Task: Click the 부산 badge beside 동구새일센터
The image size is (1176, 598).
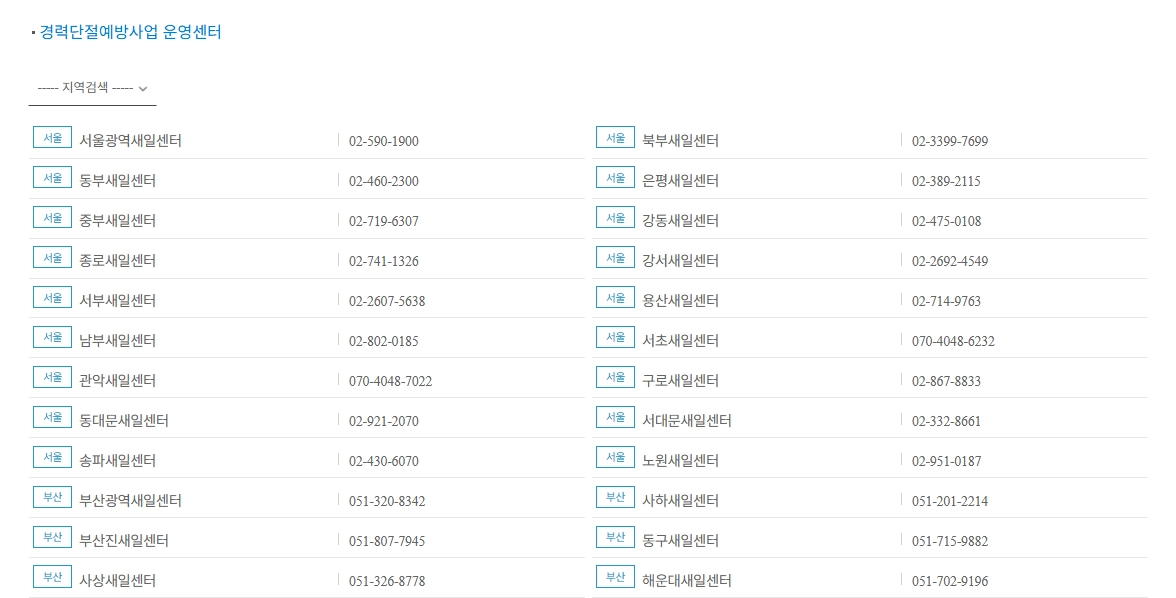Action: click(x=615, y=537)
